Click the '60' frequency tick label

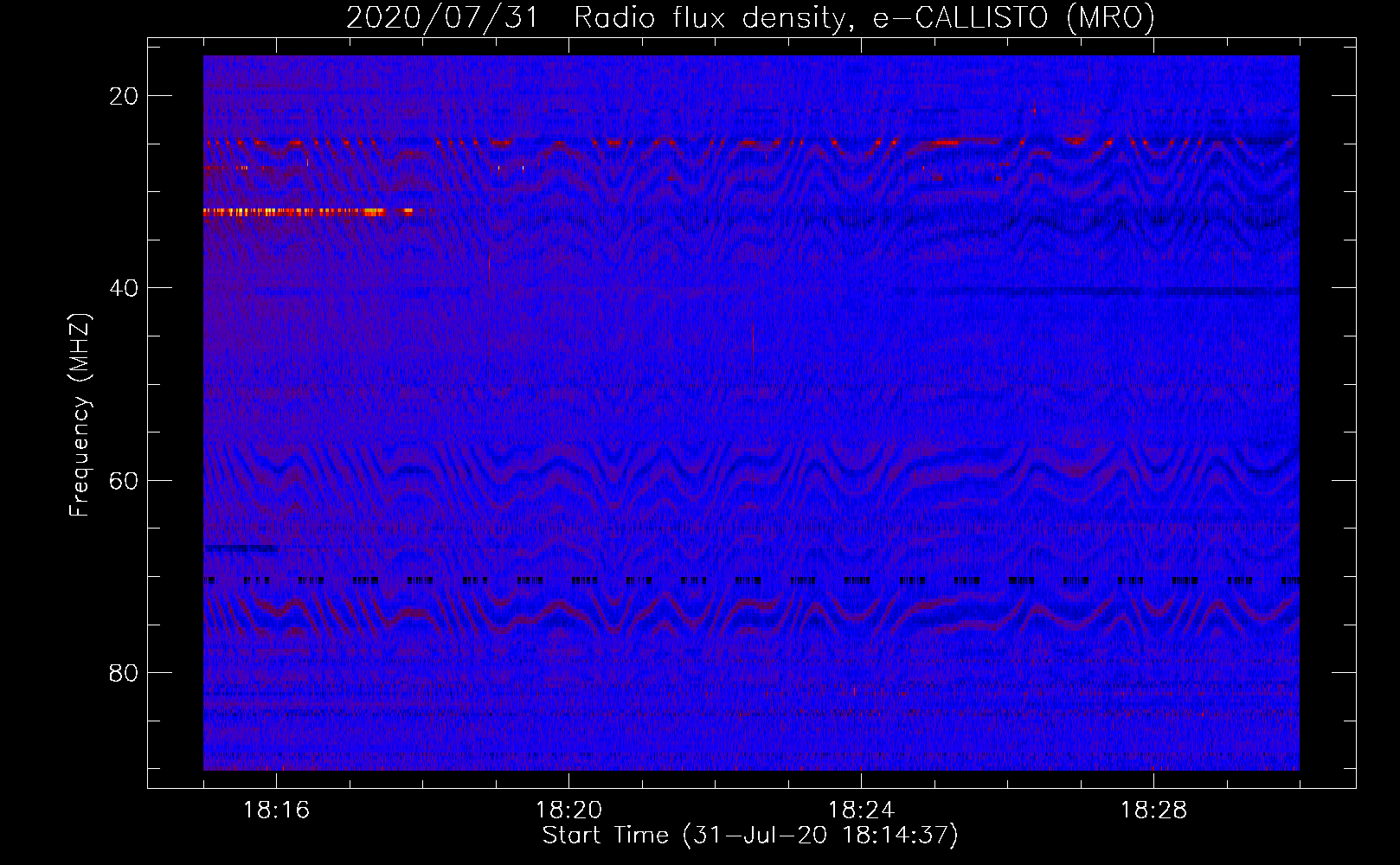tap(124, 480)
